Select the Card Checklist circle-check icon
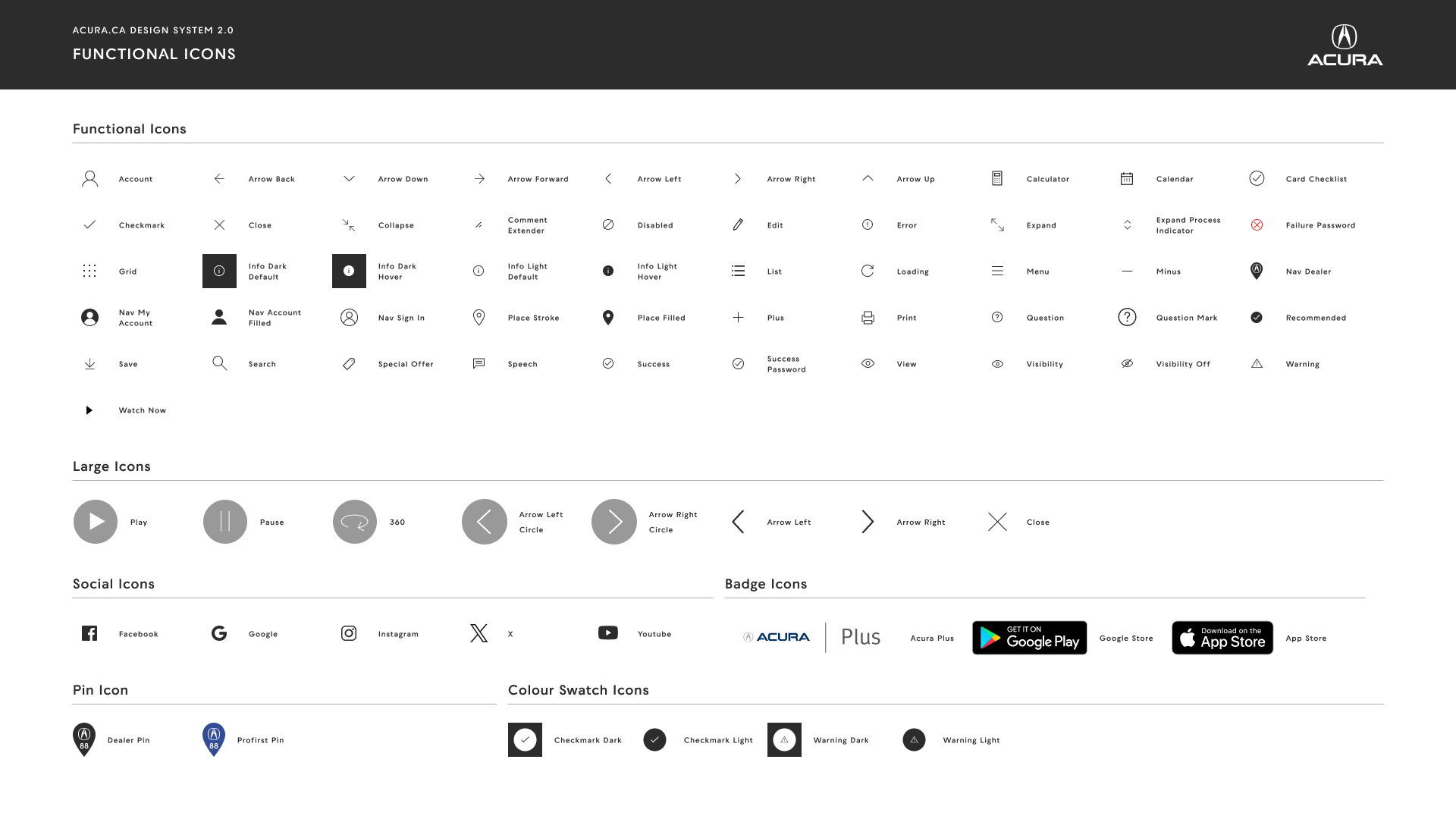This screenshot has height=819, width=1456. pyautogui.click(x=1257, y=178)
